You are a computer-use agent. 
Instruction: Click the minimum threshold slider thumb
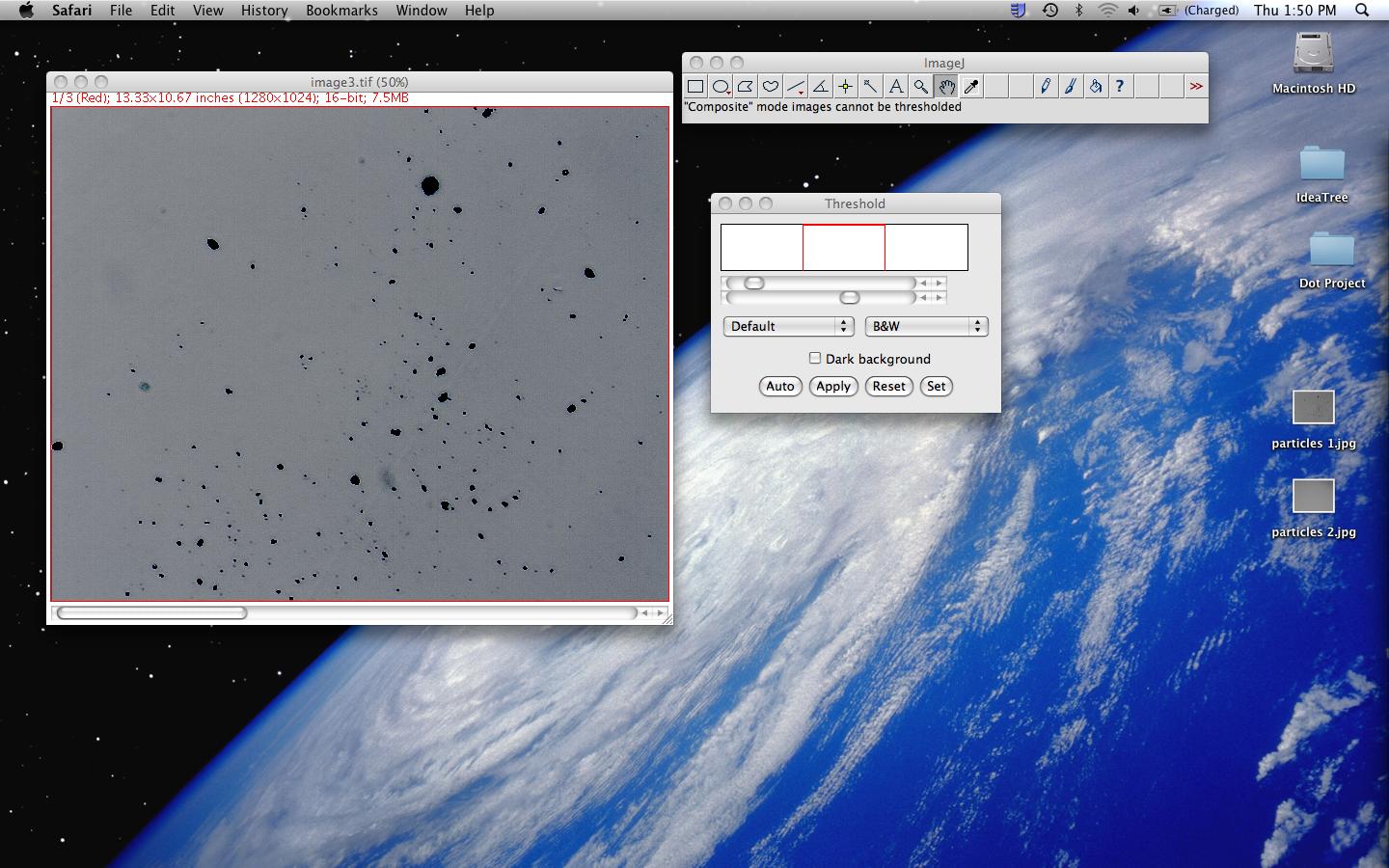click(x=754, y=283)
